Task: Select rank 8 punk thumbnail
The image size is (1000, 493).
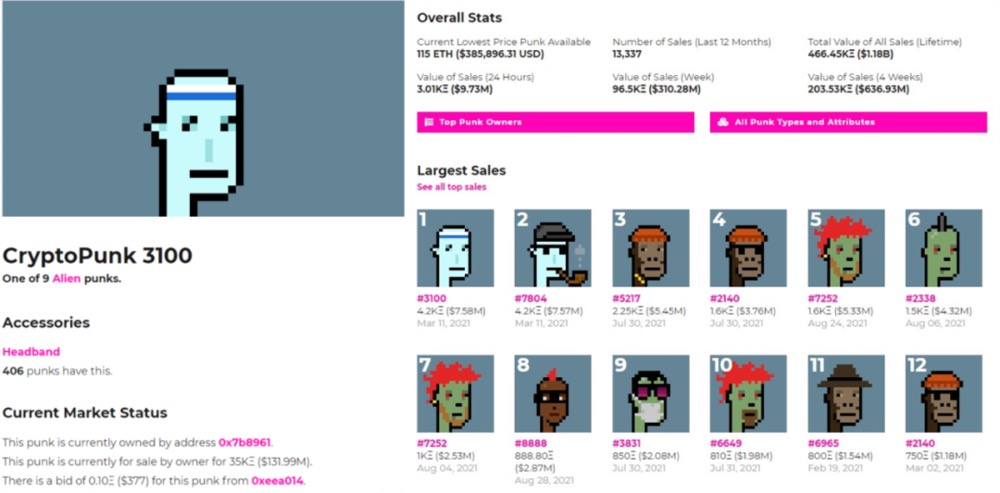Action: pyautogui.click(x=552, y=393)
